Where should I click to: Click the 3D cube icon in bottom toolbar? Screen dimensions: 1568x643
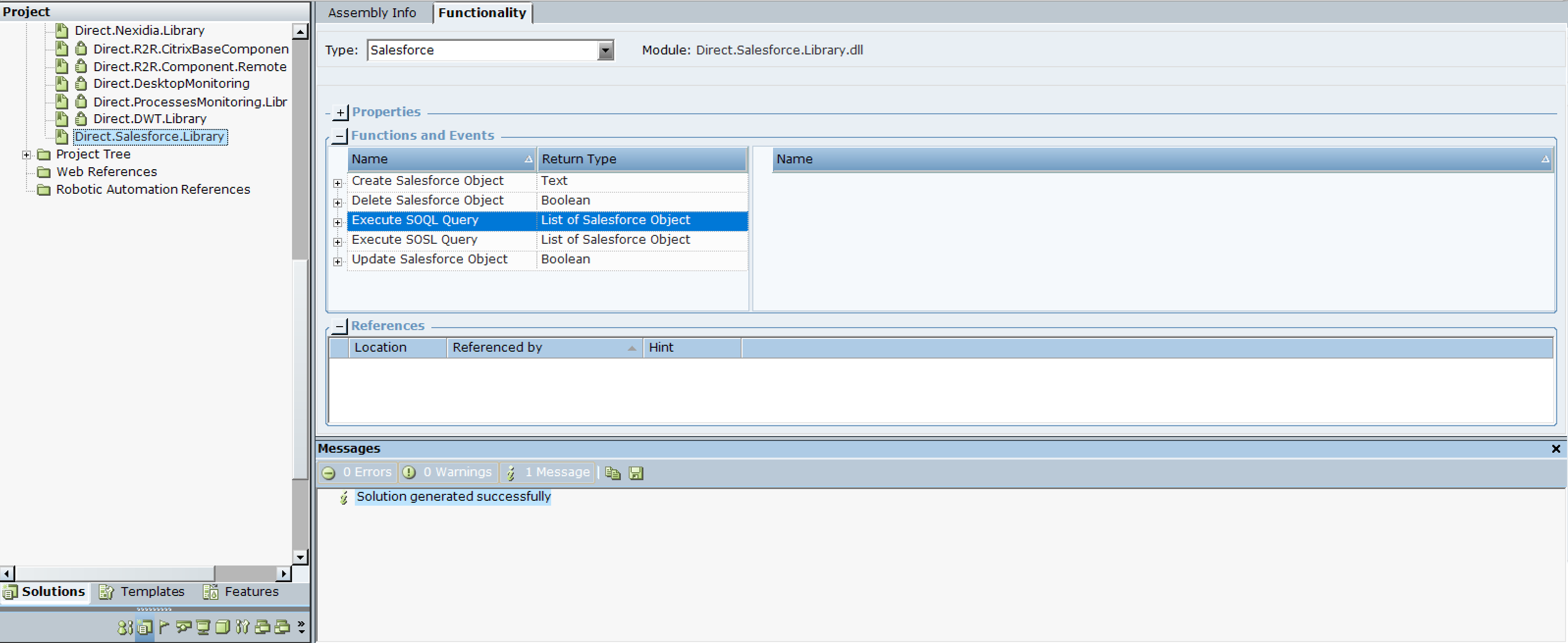pos(223,627)
